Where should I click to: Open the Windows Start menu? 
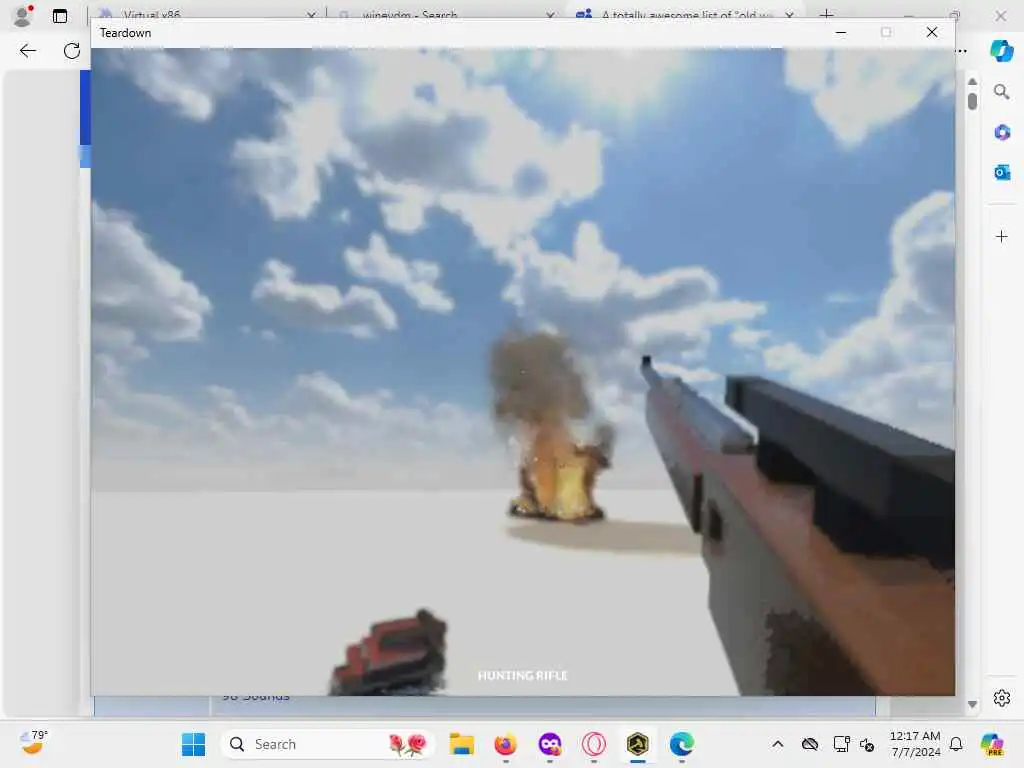(193, 744)
